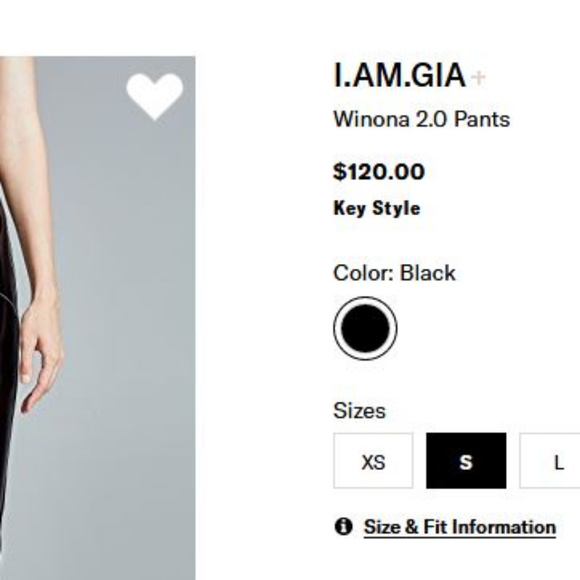Click the Winona 2.0 Pants title
580x580 pixels.
(x=422, y=119)
